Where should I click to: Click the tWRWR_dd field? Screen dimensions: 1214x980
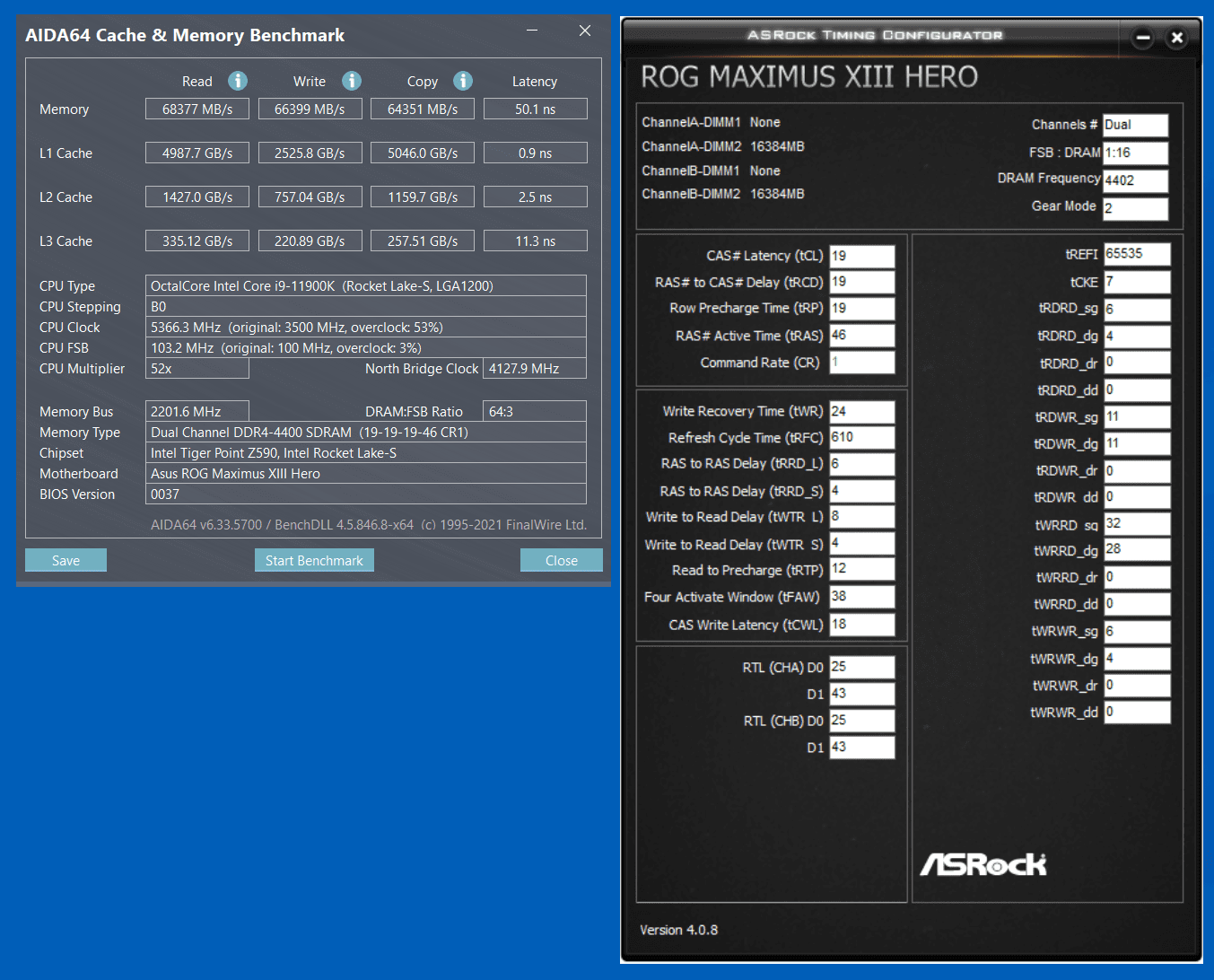pos(1137,712)
